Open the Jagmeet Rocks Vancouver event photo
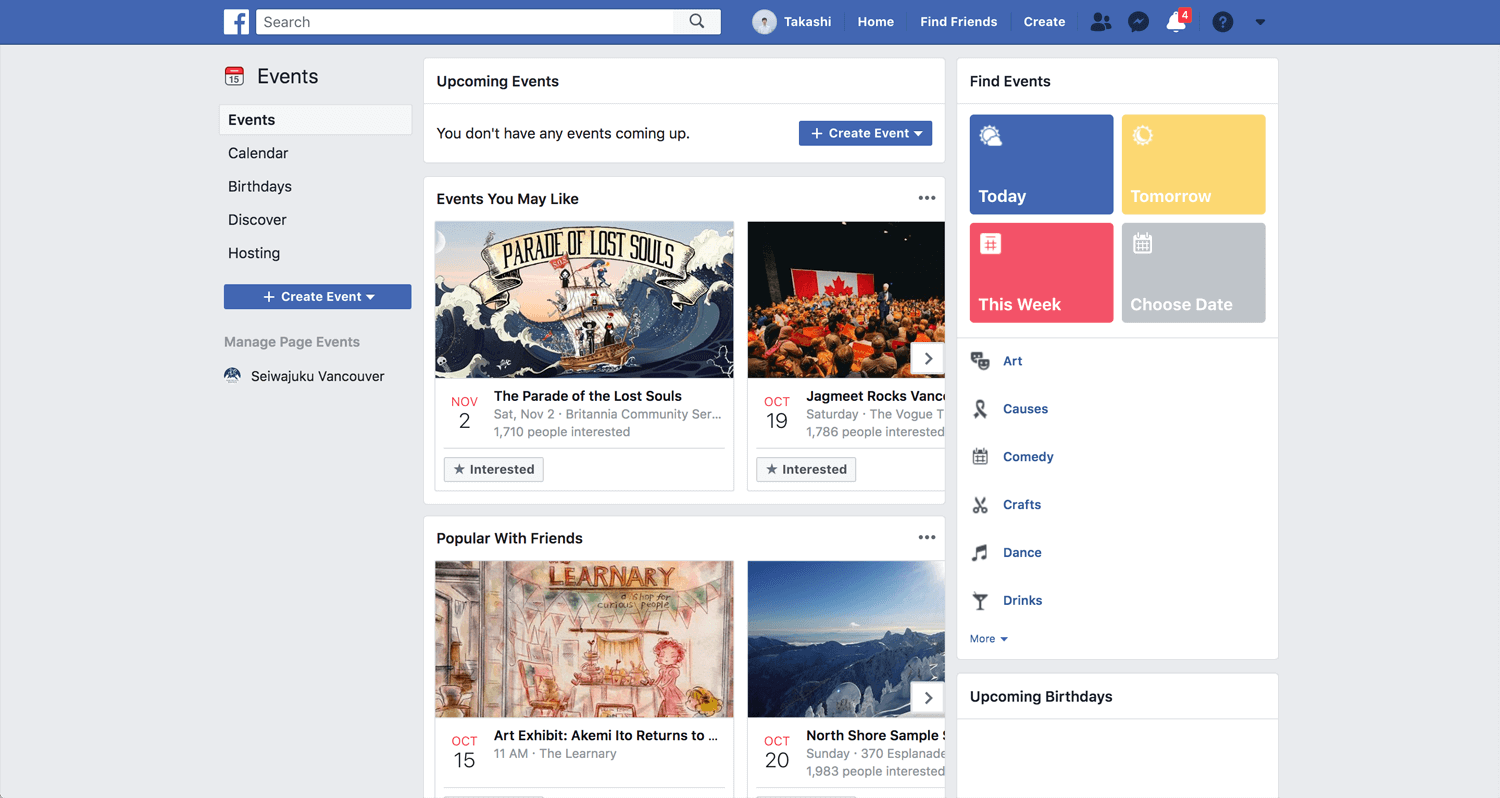Viewport: 1500px width, 798px height. [846, 300]
